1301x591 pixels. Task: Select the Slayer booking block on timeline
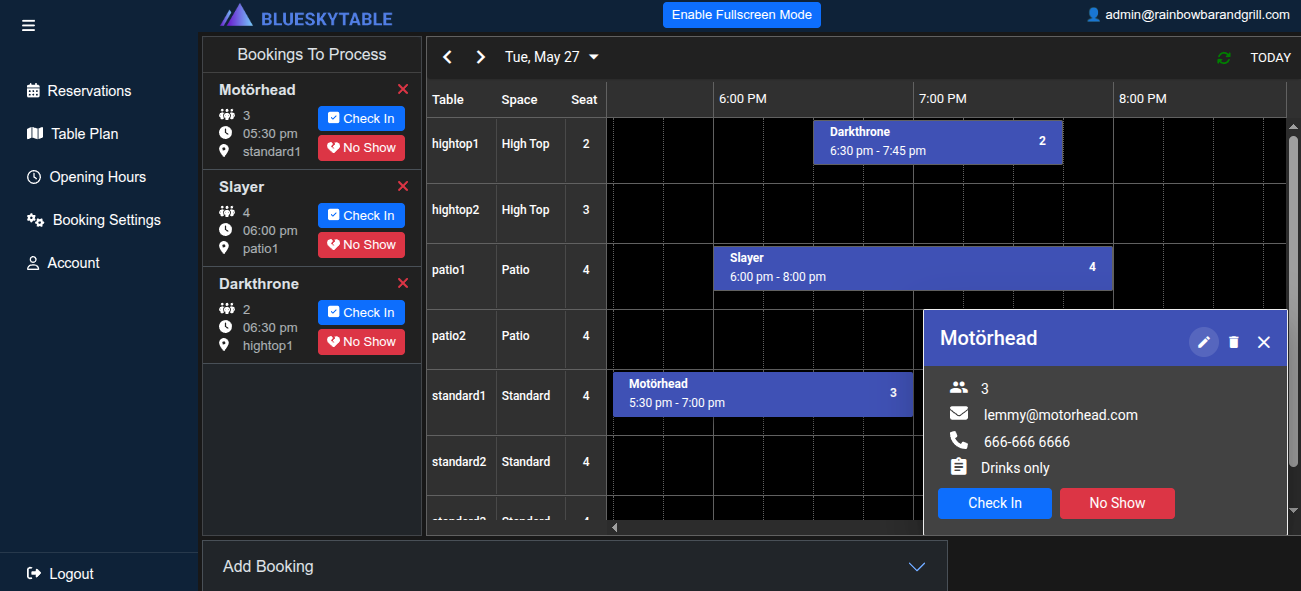click(913, 269)
